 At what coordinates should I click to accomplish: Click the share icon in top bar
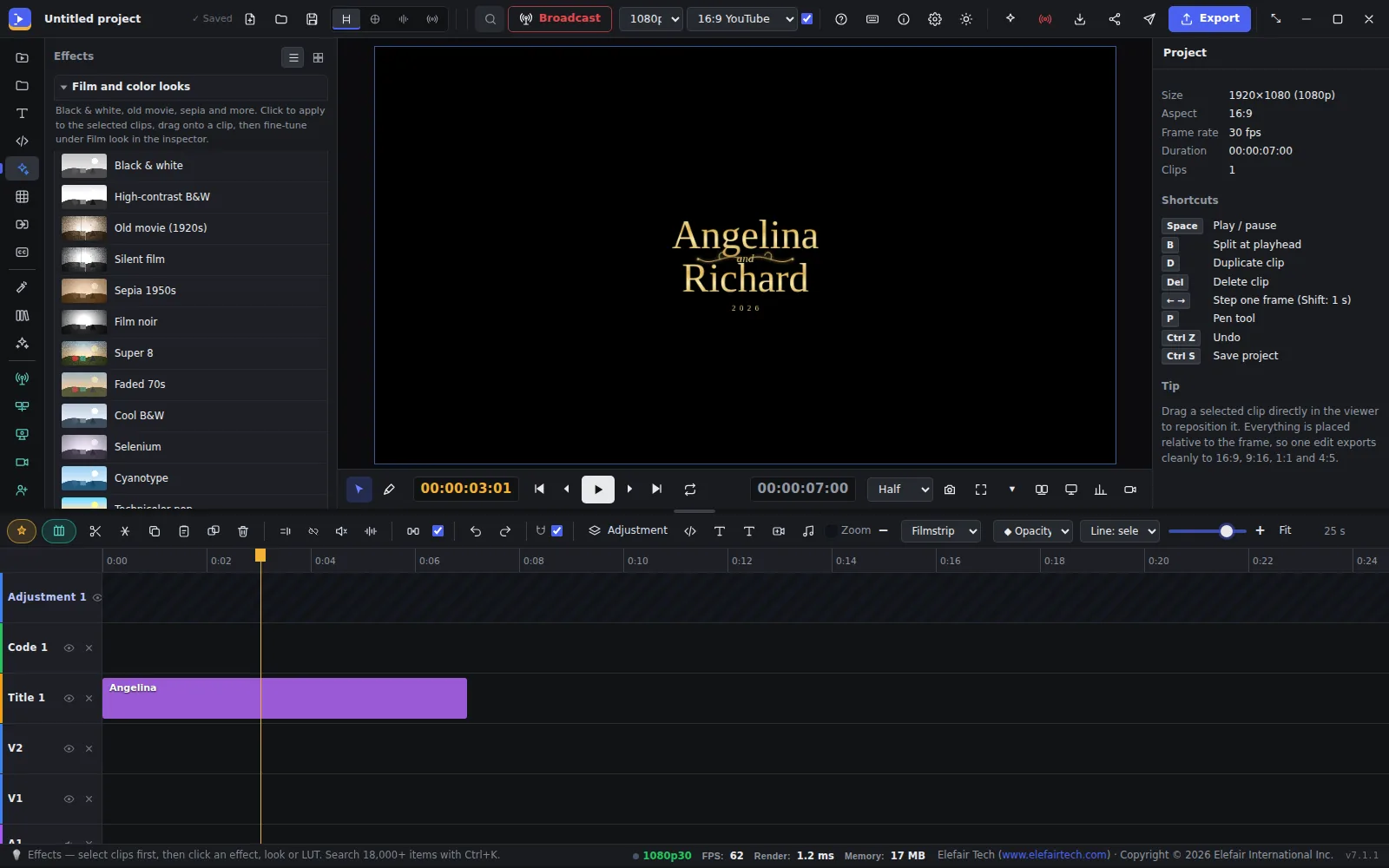pyautogui.click(x=1115, y=19)
